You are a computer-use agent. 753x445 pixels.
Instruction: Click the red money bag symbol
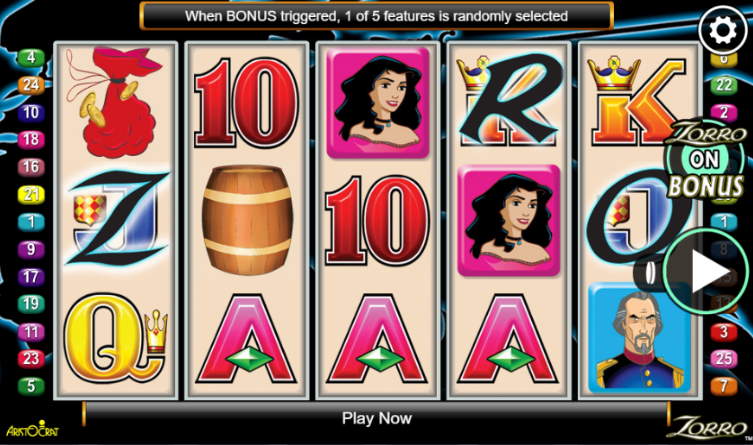click(115, 102)
